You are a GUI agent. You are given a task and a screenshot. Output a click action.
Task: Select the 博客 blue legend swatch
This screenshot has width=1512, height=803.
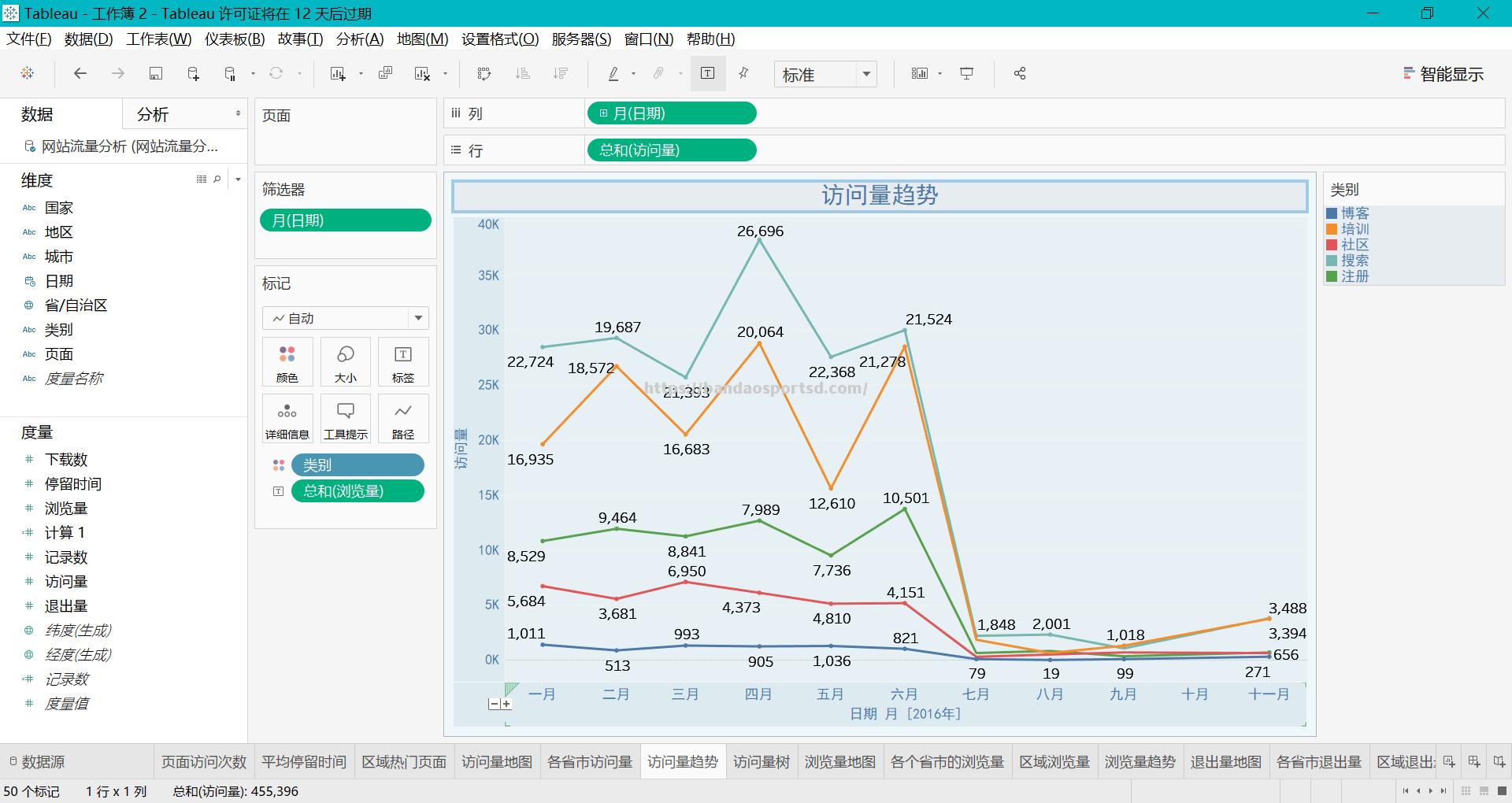click(x=1332, y=213)
